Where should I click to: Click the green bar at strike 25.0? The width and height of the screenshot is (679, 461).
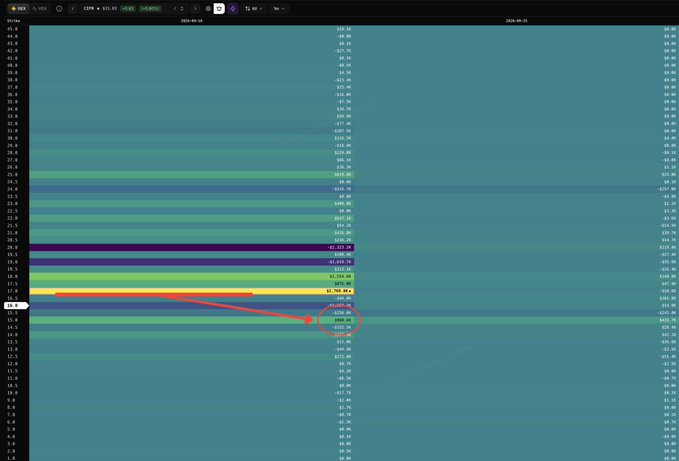[x=191, y=174]
